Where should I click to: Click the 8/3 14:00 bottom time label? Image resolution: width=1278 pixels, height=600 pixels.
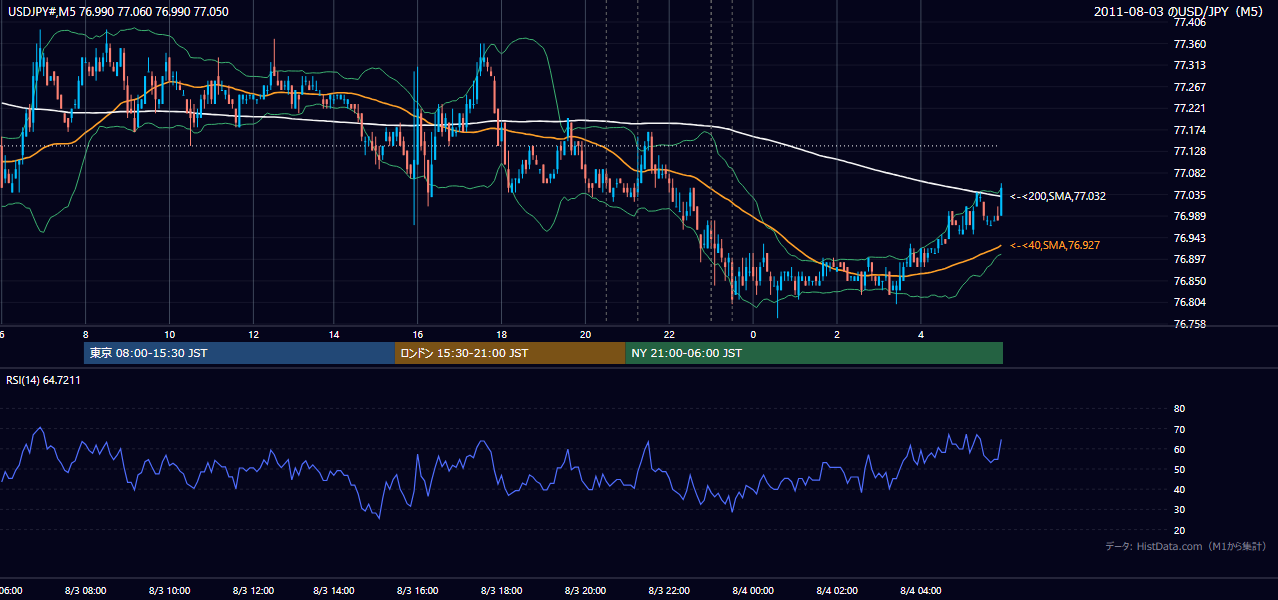pos(335,591)
